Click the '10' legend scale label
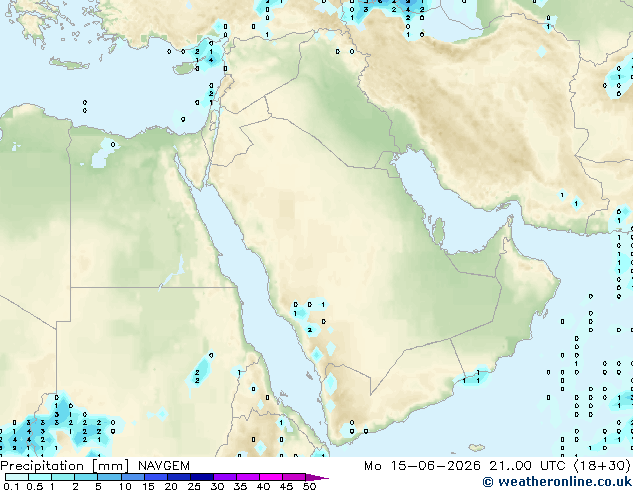Image resolution: width=634 pixels, height=490 pixels. click(x=125, y=486)
